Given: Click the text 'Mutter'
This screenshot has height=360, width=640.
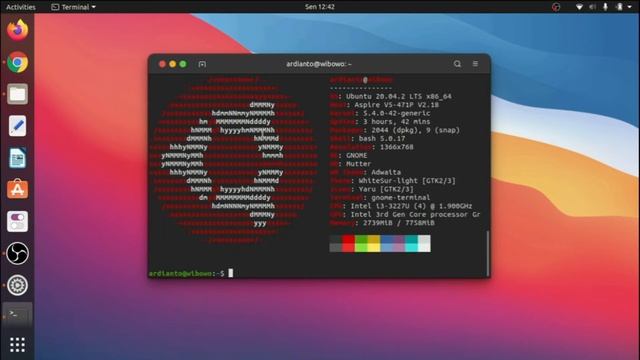Looking at the screenshot, I should pos(358,164).
